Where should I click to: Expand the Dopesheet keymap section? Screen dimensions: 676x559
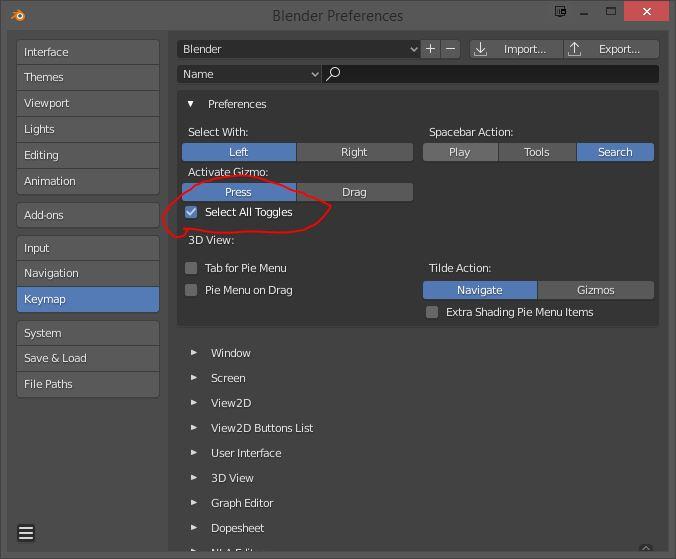click(x=194, y=528)
